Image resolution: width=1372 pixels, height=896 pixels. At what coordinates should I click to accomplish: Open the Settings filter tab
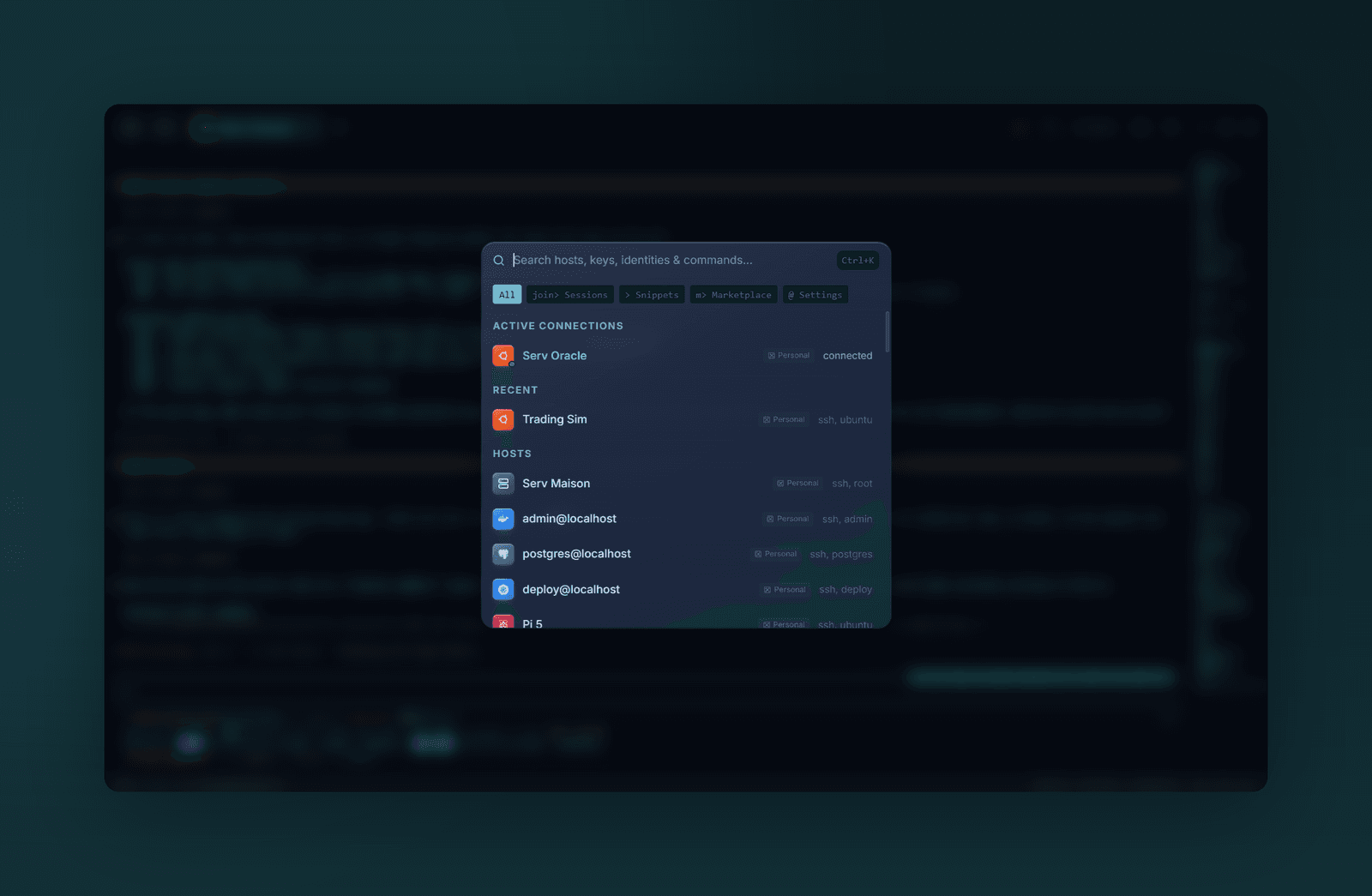(815, 295)
